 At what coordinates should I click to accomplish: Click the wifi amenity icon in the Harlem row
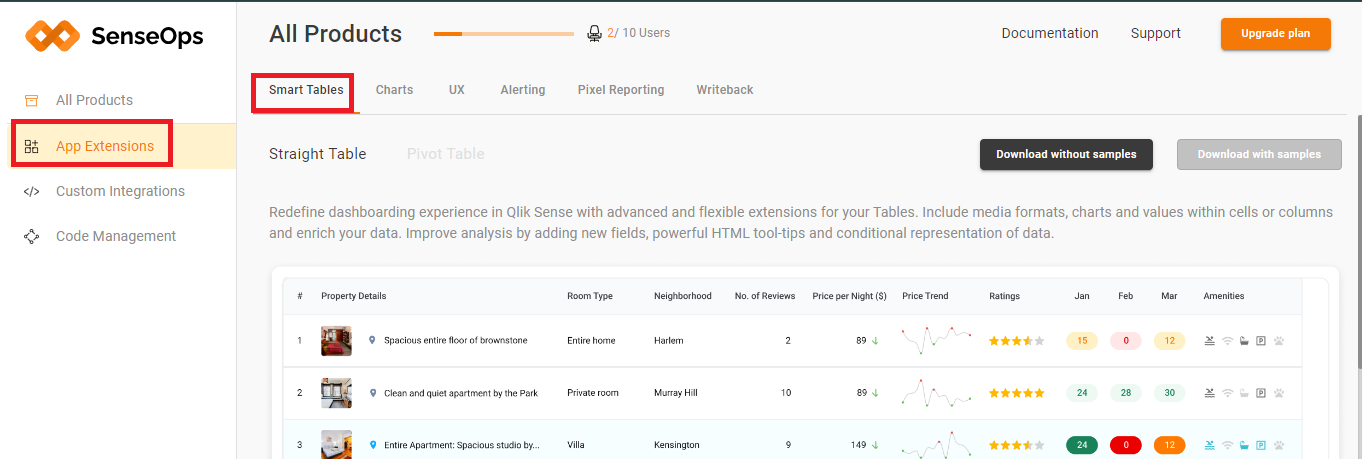[1227, 341]
